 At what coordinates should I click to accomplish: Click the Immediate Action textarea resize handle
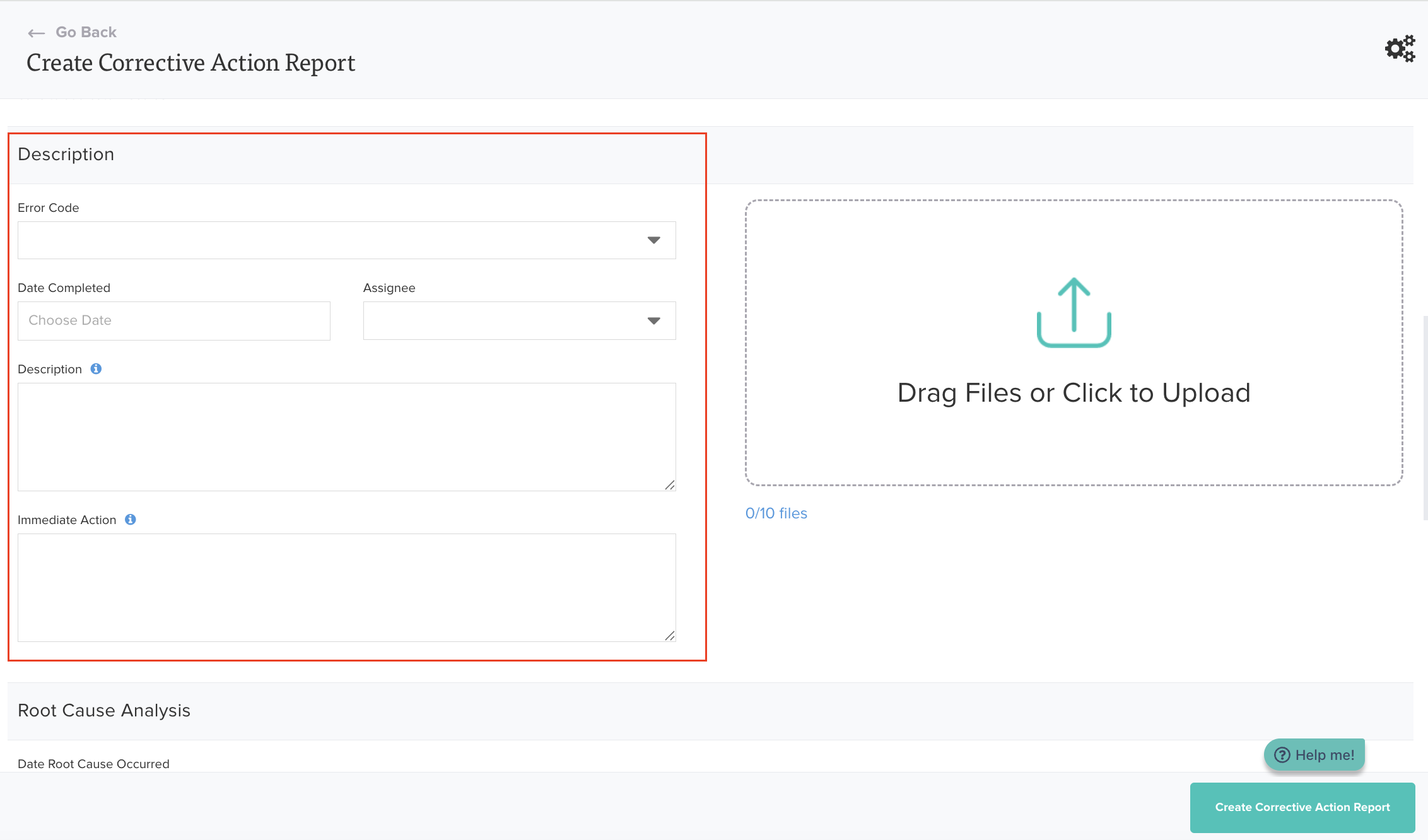(x=670, y=636)
